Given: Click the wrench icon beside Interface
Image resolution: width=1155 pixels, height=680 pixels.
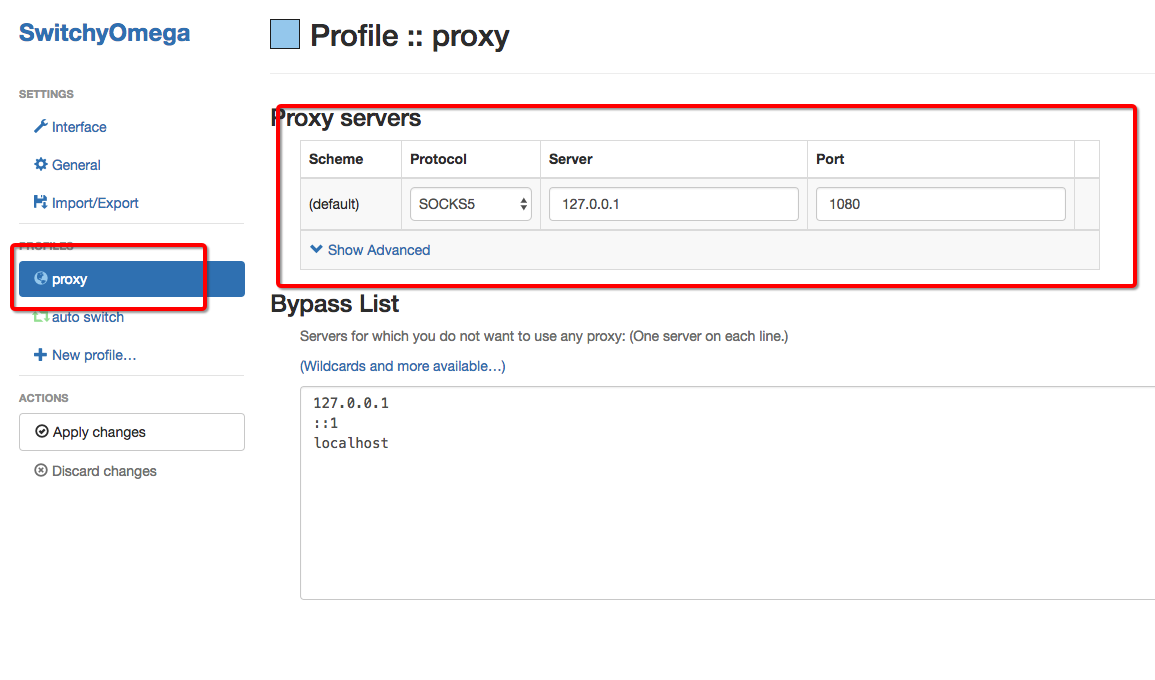Looking at the screenshot, I should point(41,126).
